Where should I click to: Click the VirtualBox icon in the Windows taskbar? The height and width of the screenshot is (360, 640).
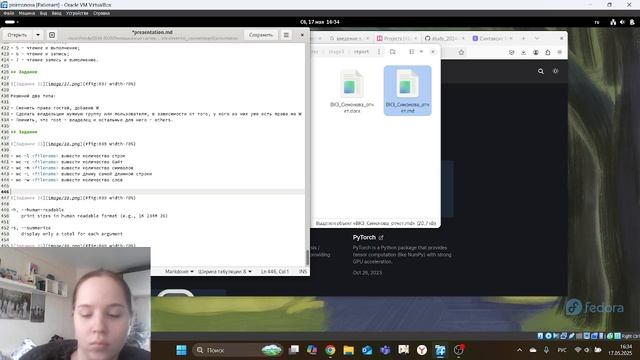(x=440, y=350)
